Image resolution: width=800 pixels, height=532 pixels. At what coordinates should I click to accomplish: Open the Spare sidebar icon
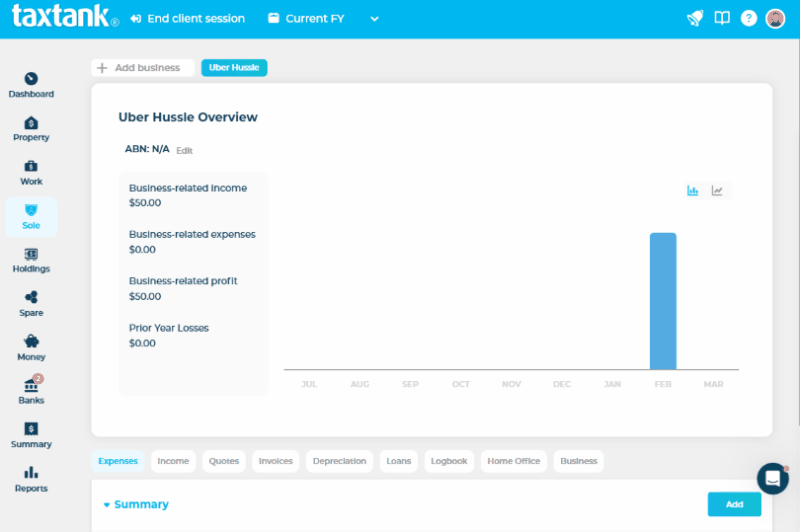coord(31,297)
